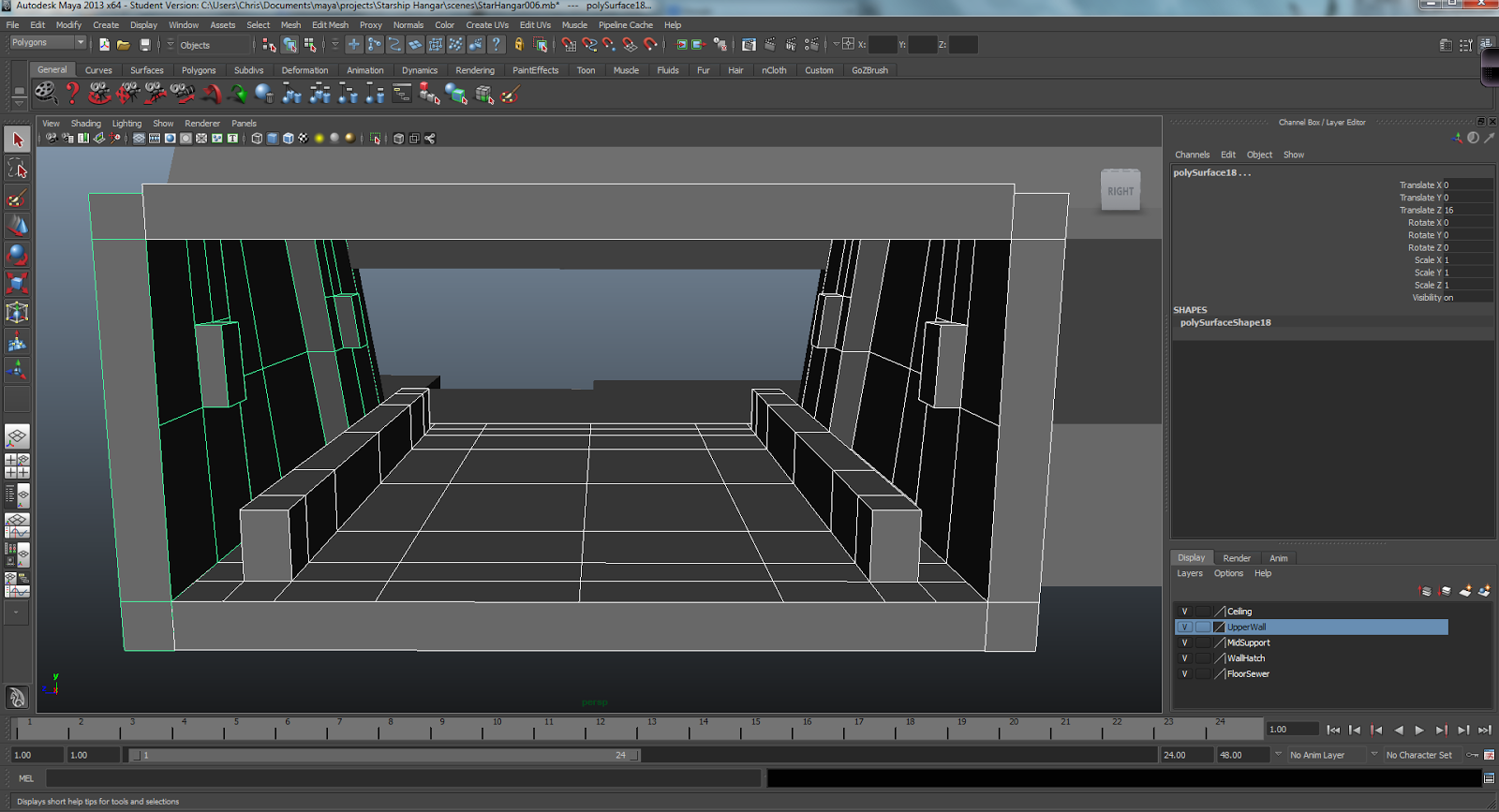Select the arrow Select tool in the toolbox
1499x812 pixels.
click(x=17, y=140)
